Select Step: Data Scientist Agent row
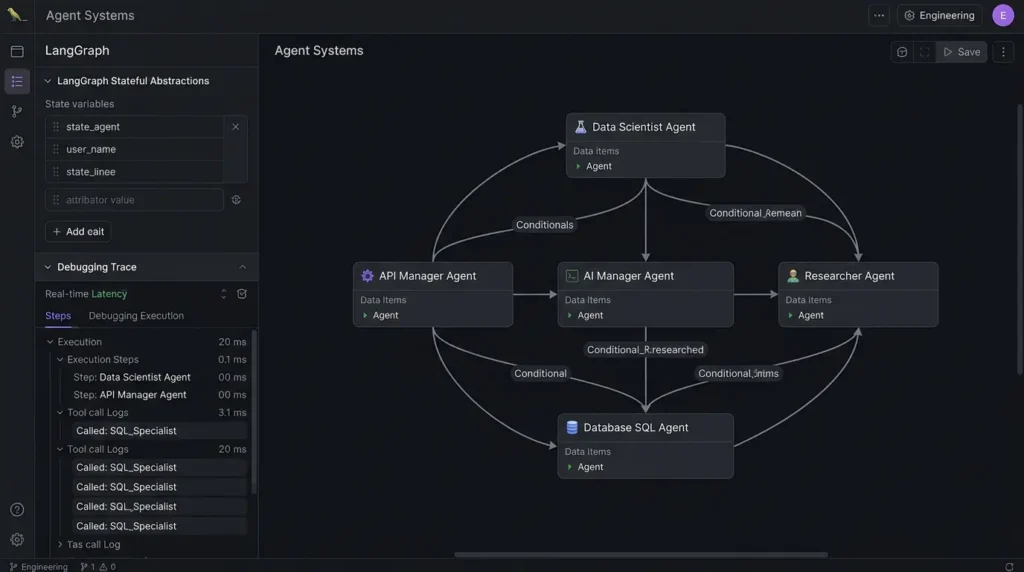Screen dimensions: 1024x572 (x=159, y=377)
